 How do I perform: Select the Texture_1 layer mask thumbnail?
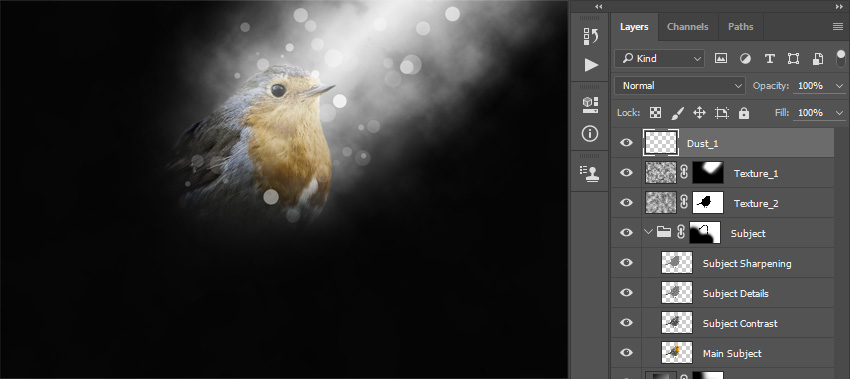(x=707, y=173)
